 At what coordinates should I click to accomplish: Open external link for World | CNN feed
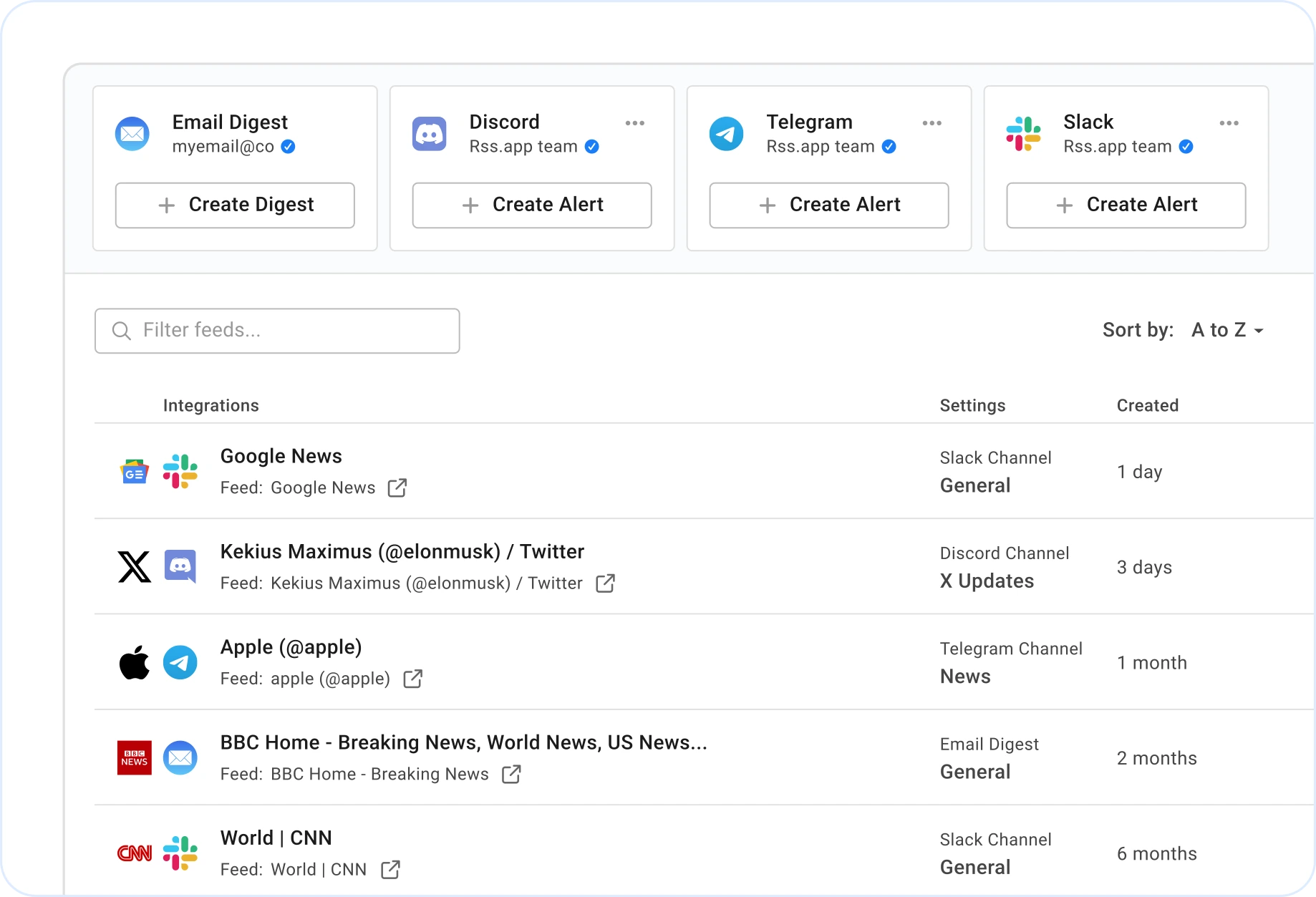point(391,870)
